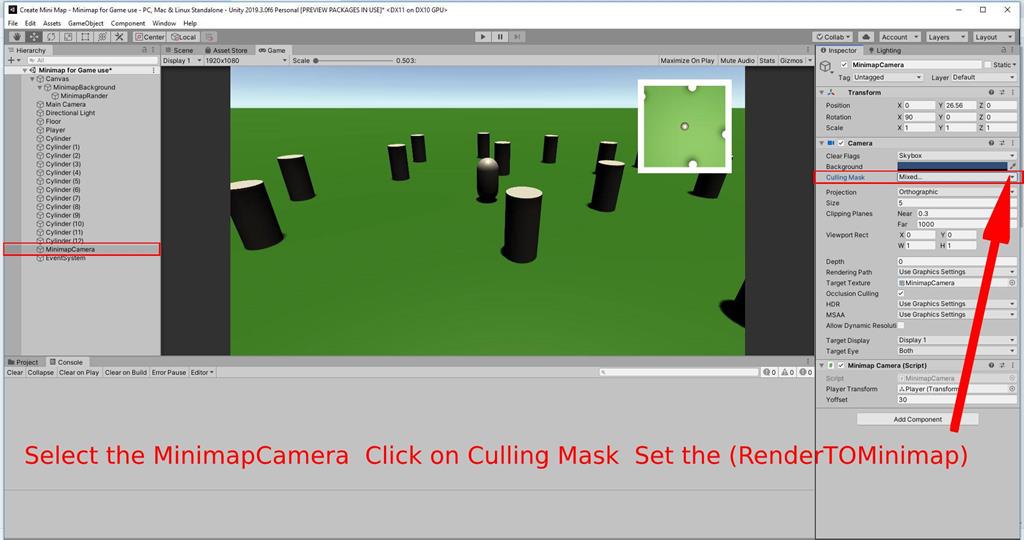Open Transform component help icon

click(991, 93)
